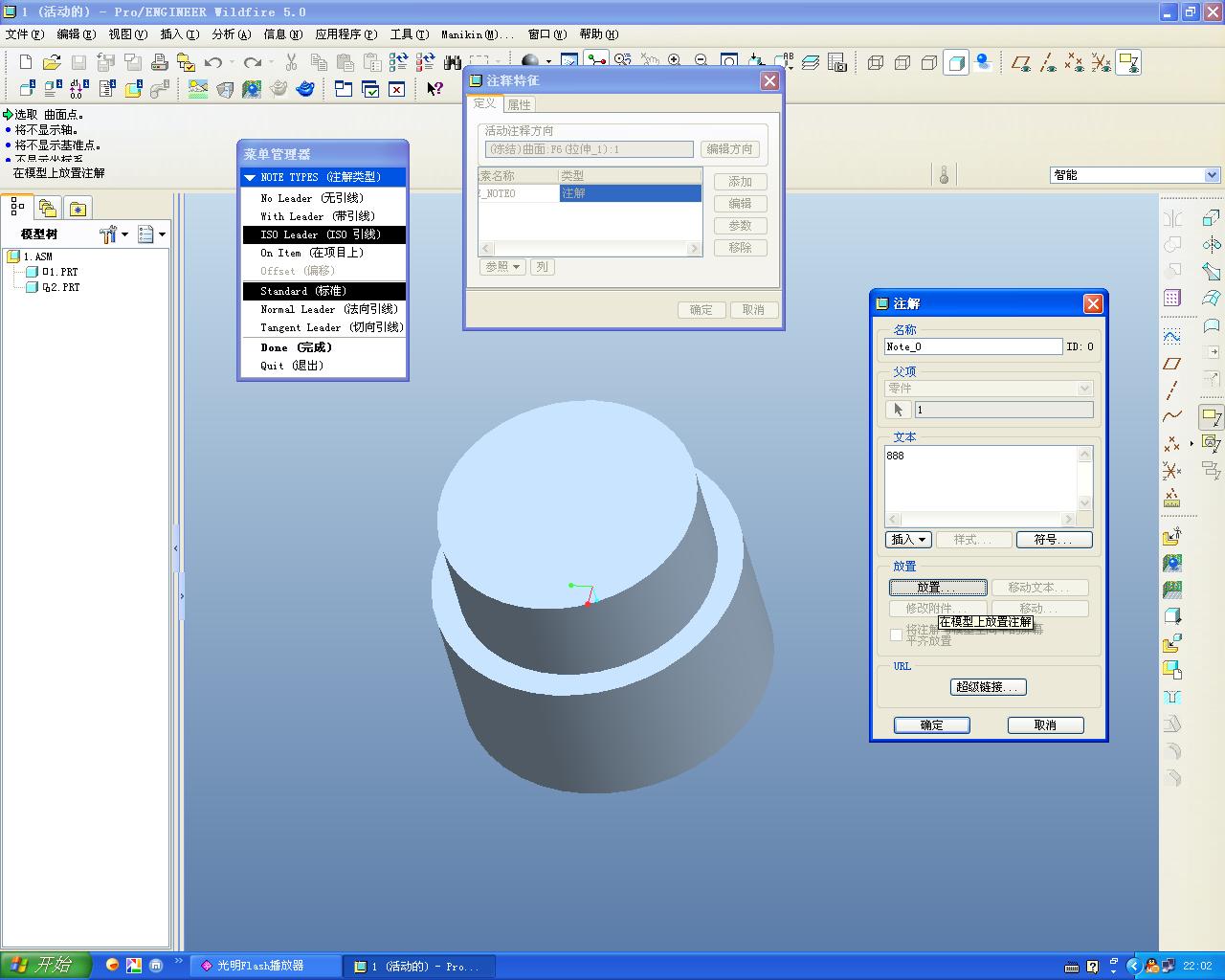This screenshot has height=980, width=1225.
Task: Select the Shading display mode icon
Action: pyautogui.click(x=955, y=63)
